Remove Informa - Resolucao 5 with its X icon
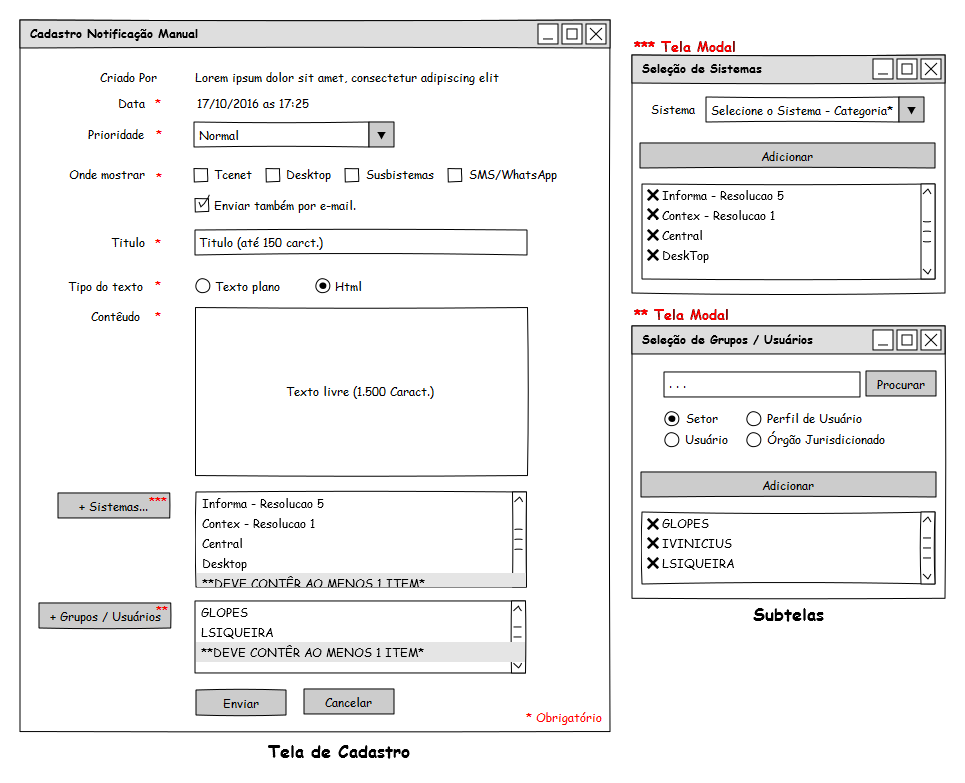 tap(653, 196)
